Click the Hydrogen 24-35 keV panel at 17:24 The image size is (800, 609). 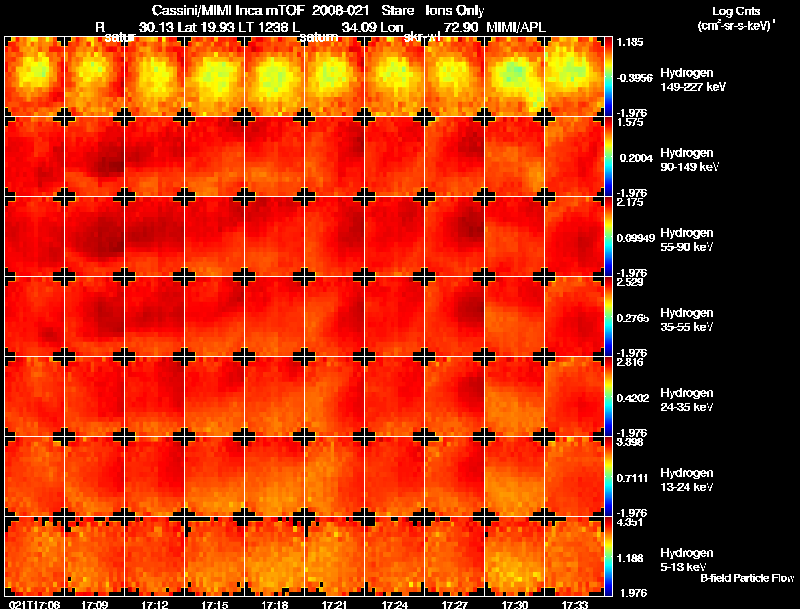point(394,397)
